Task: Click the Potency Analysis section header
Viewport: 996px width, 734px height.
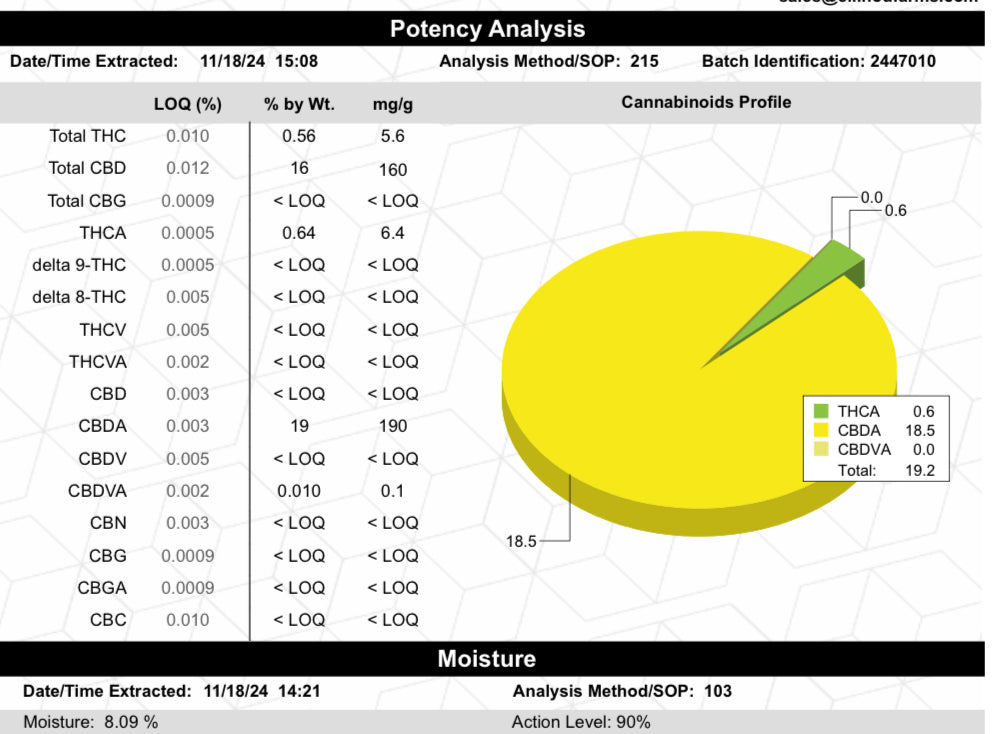Action: 487,29
